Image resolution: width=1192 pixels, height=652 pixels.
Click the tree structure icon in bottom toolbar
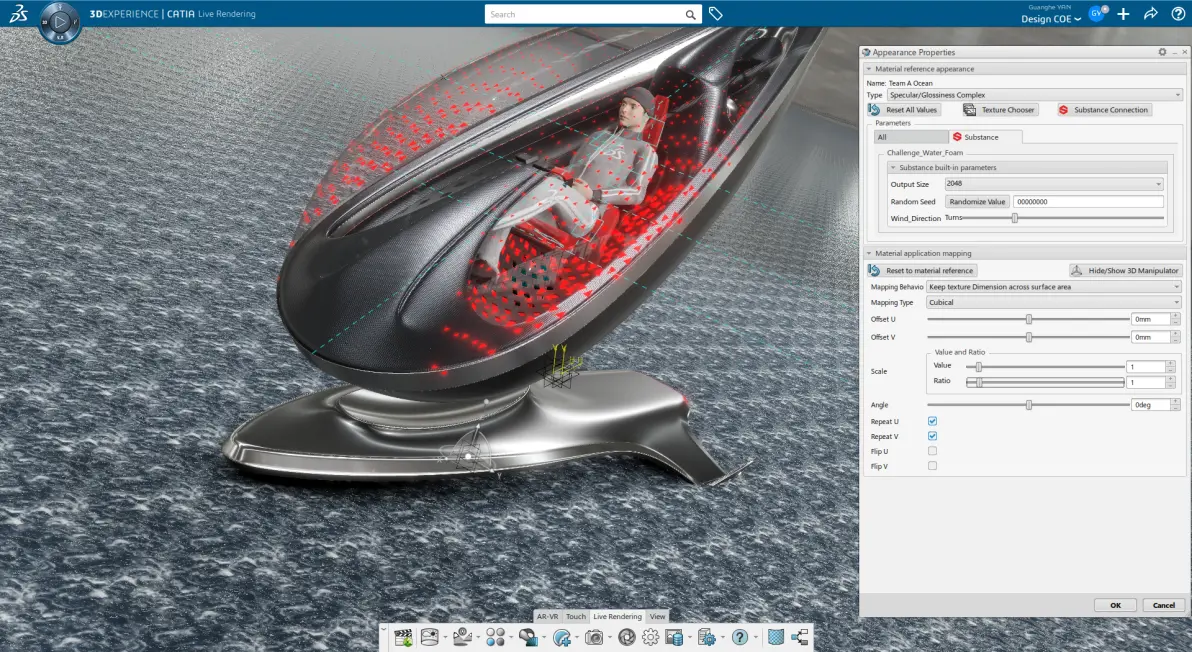800,638
